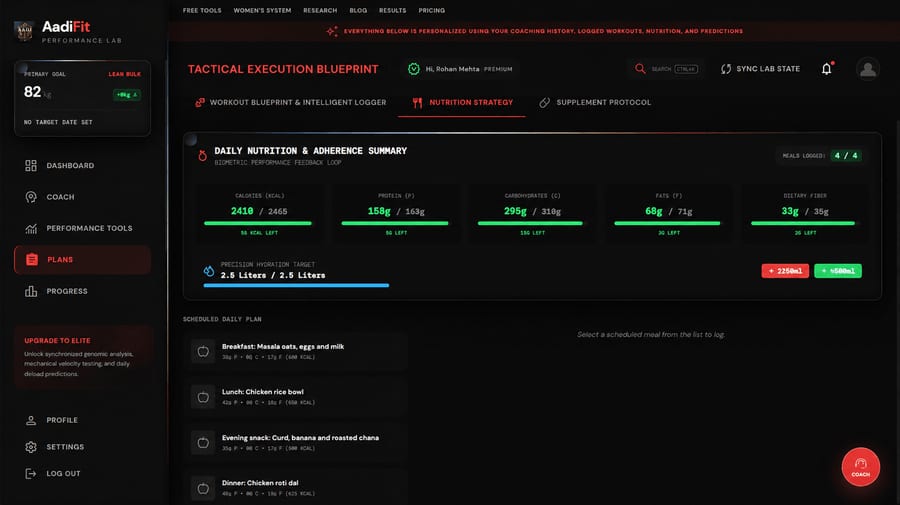This screenshot has height=505, width=900.
Task: Select Dinner: Chicken roti dal meal
Action: point(296,488)
